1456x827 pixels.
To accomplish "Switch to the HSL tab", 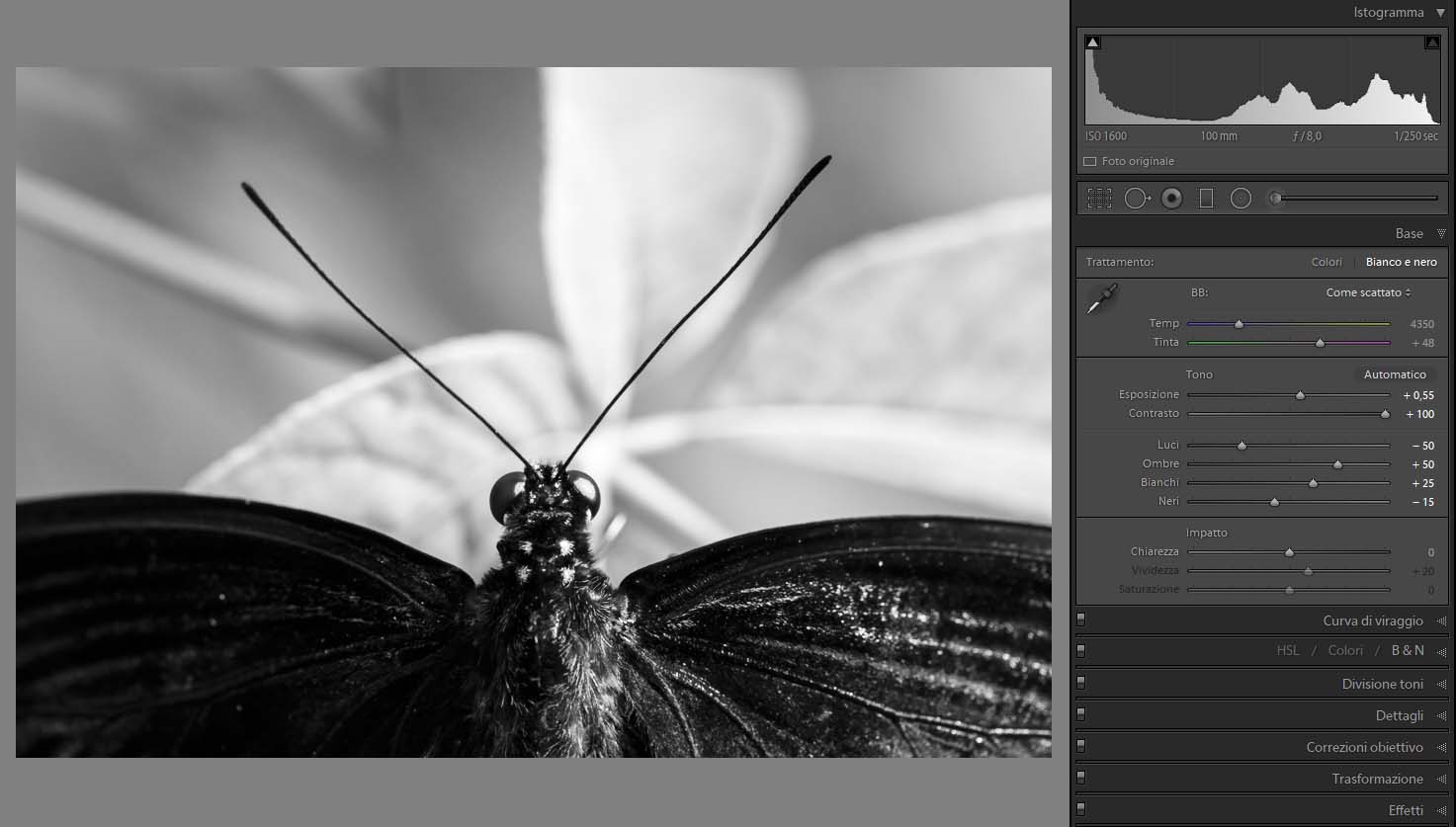I will pyautogui.click(x=1288, y=650).
